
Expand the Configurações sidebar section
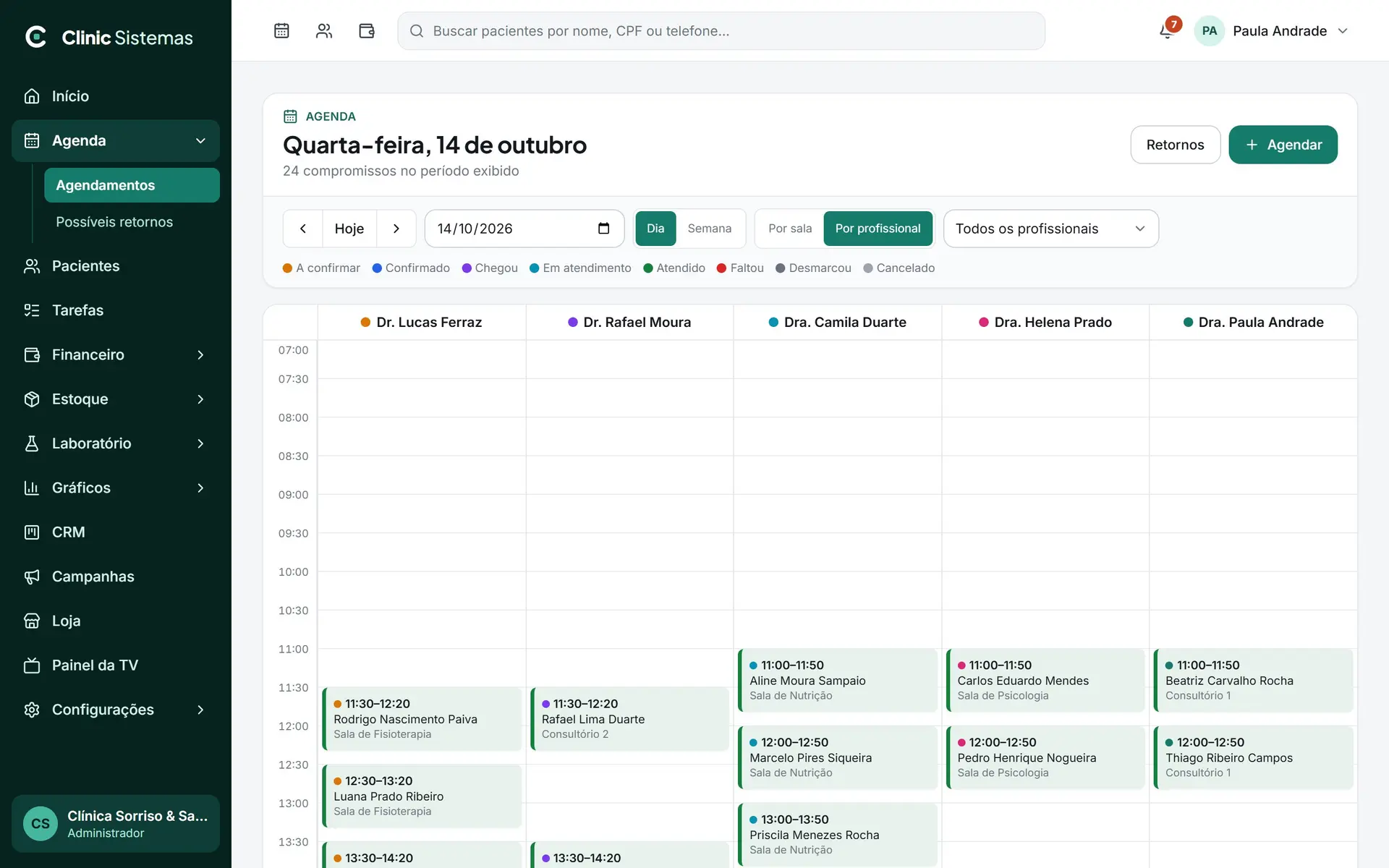[x=200, y=710]
